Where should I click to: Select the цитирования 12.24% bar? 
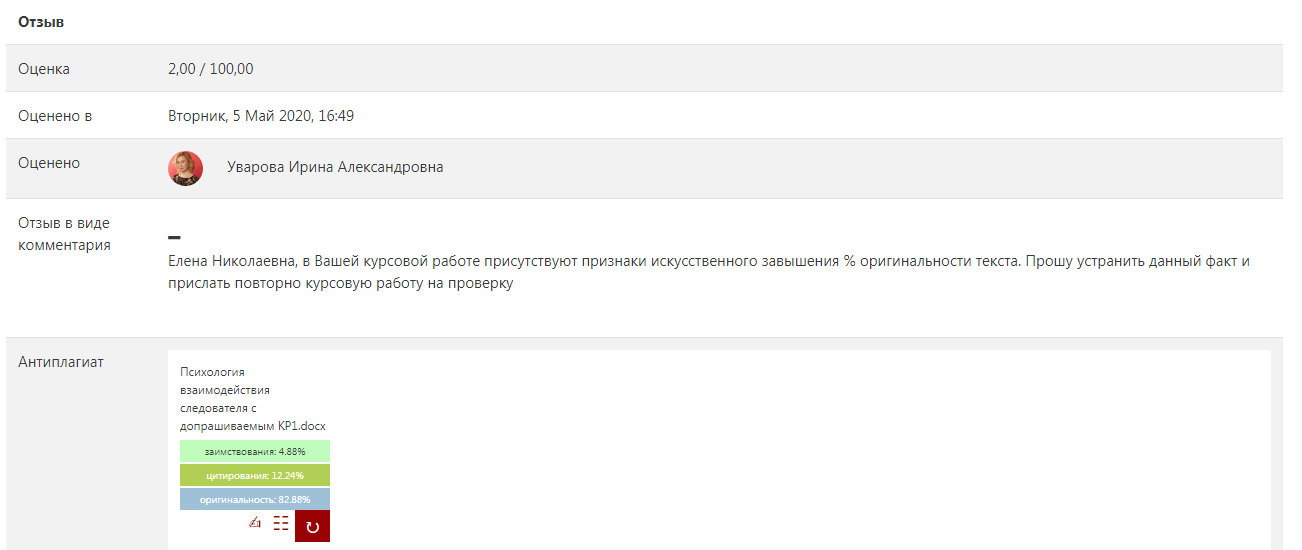coord(255,475)
